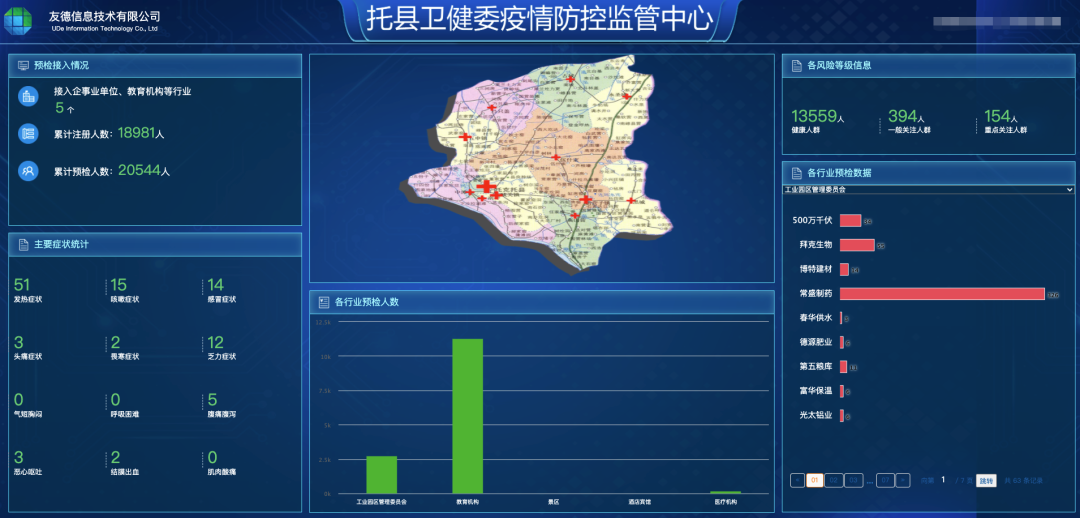Screen dimensions: 1080x518
Task: Select page 02 in the pagination
Action: pyautogui.click(x=833, y=480)
